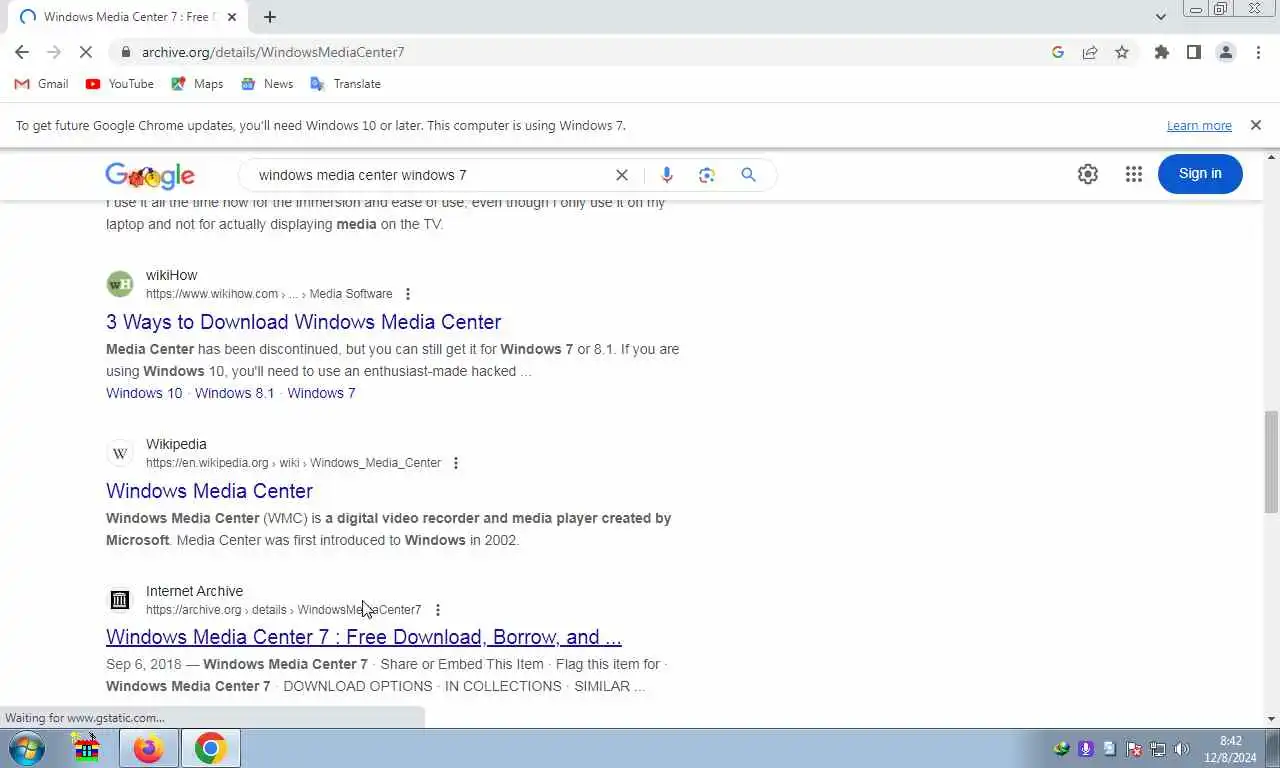
Task: Start voice search with microphone icon
Action: tap(667, 175)
